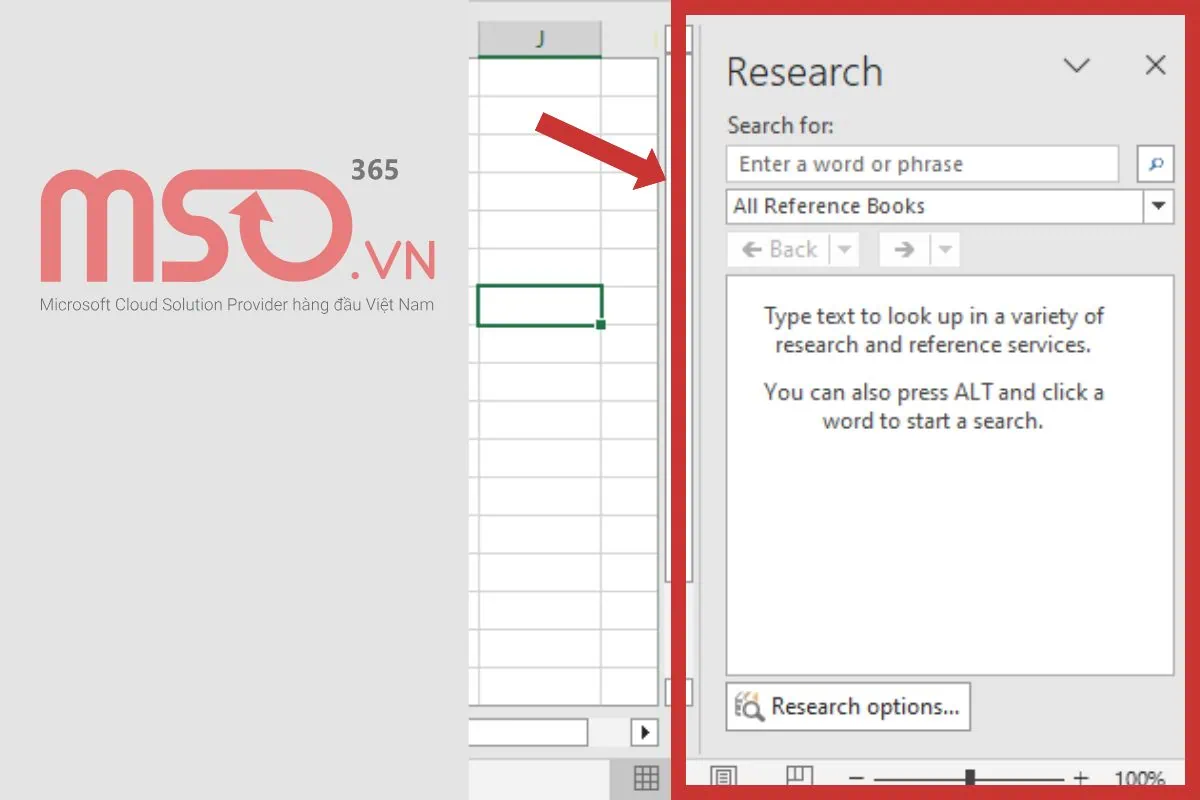Click the Enter a word or phrase field
The height and width of the screenshot is (800, 1200).
click(x=920, y=163)
